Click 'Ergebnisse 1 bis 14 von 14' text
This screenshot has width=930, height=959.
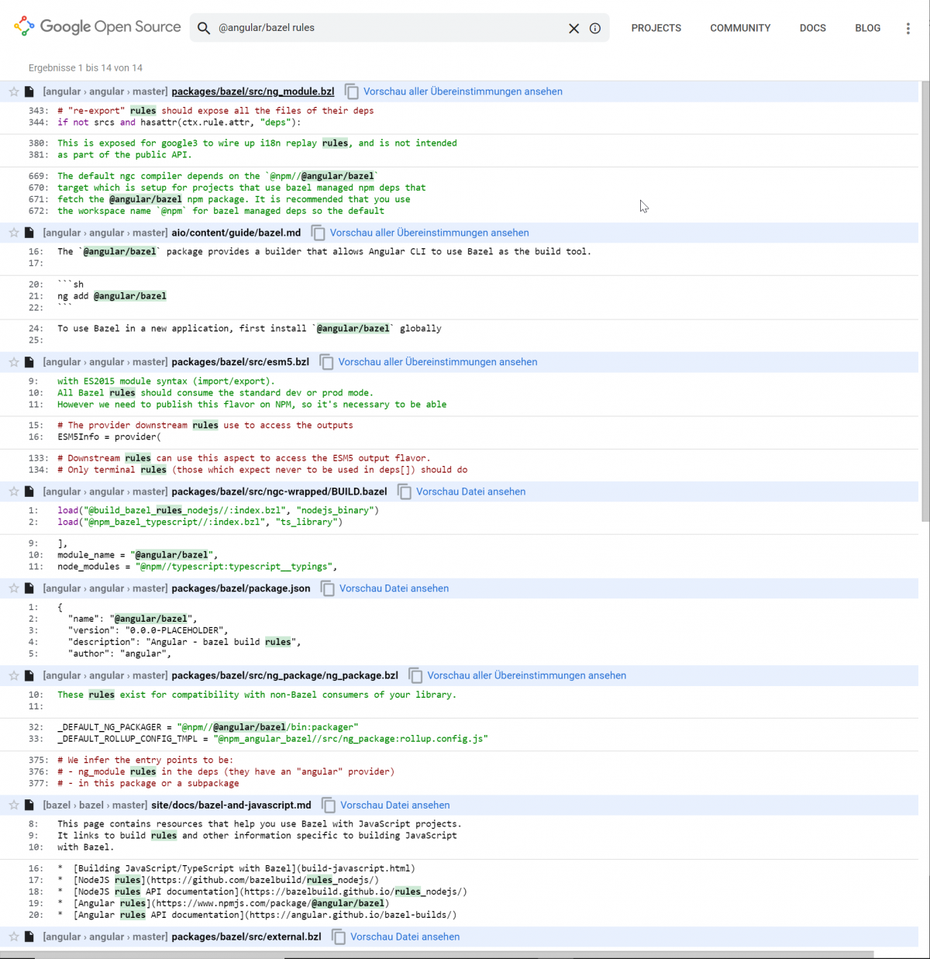click(86, 68)
